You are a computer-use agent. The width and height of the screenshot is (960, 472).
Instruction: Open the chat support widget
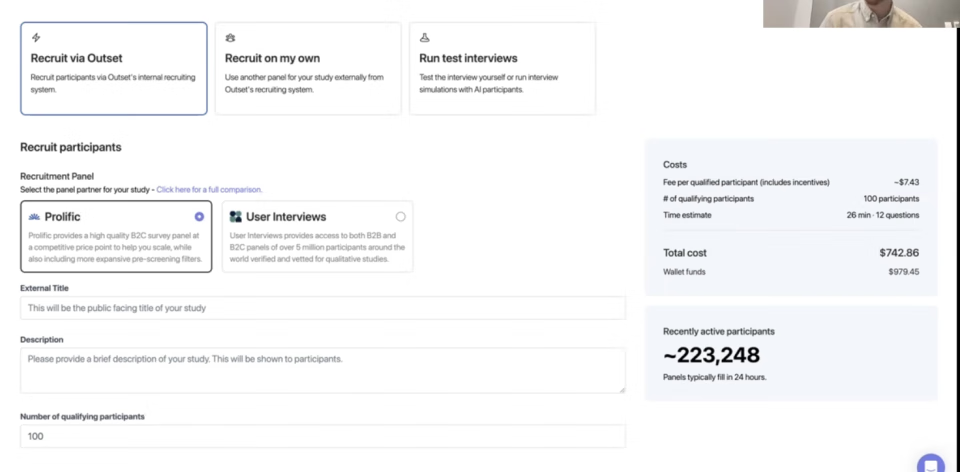[x=930, y=463]
